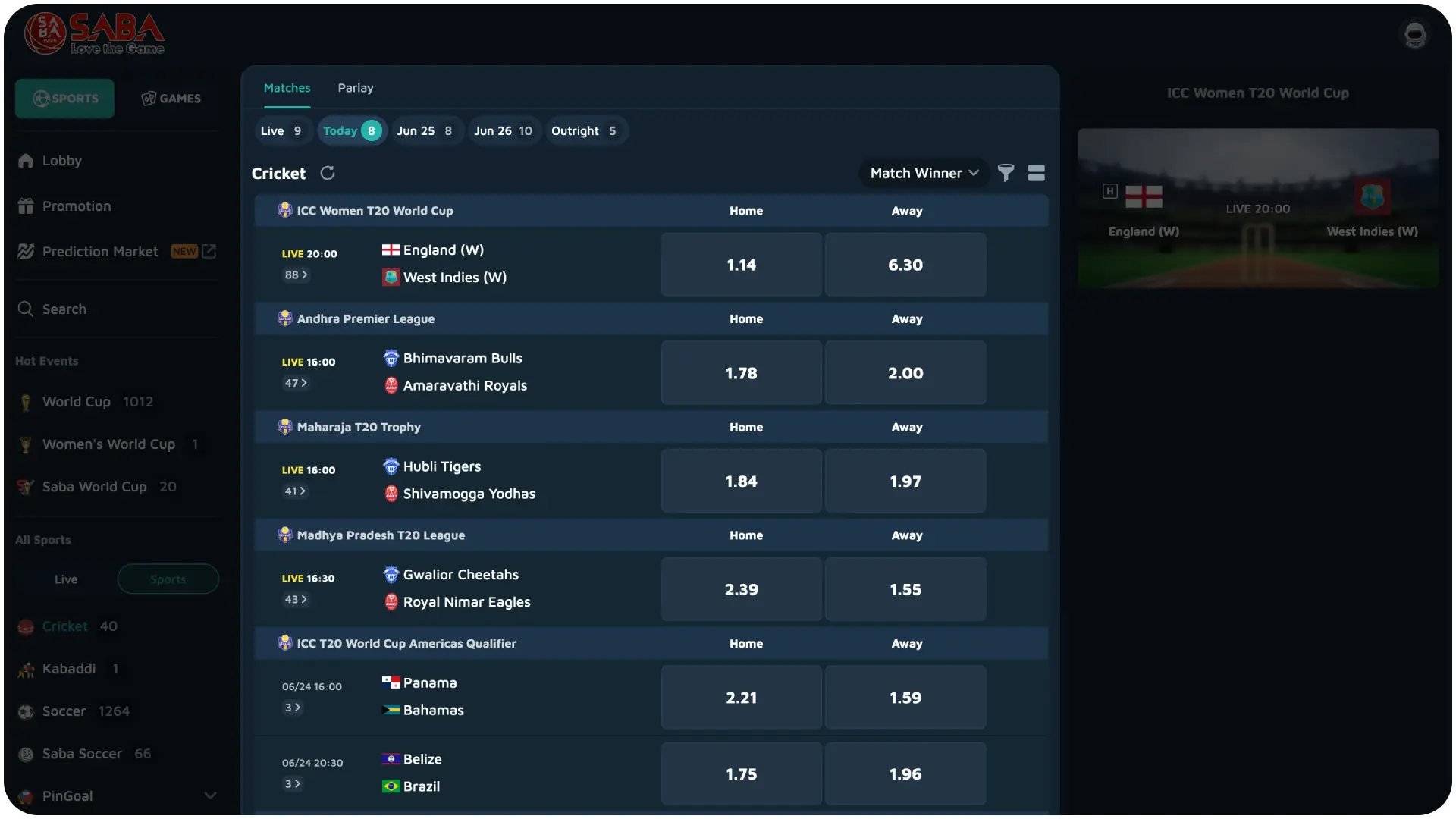Open the Soccer 1264 sport entry
The height and width of the screenshot is (819, 1456).
[118, 711]
